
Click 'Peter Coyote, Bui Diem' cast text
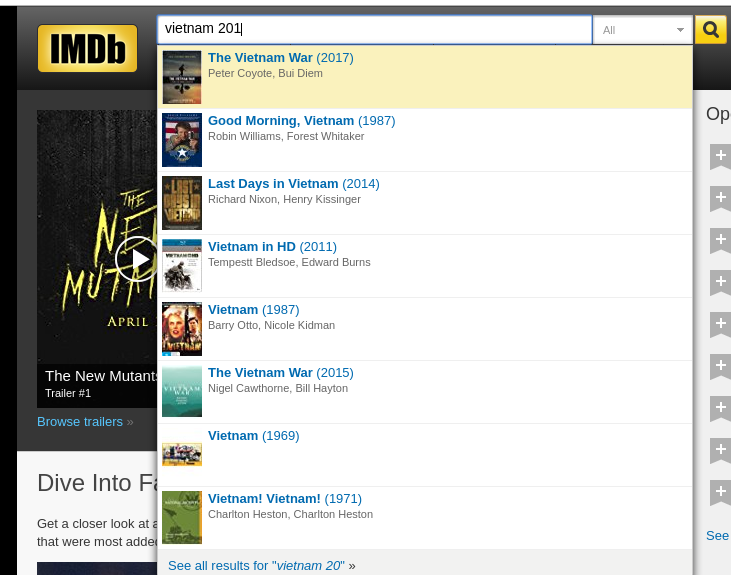[x=265, y=73]
